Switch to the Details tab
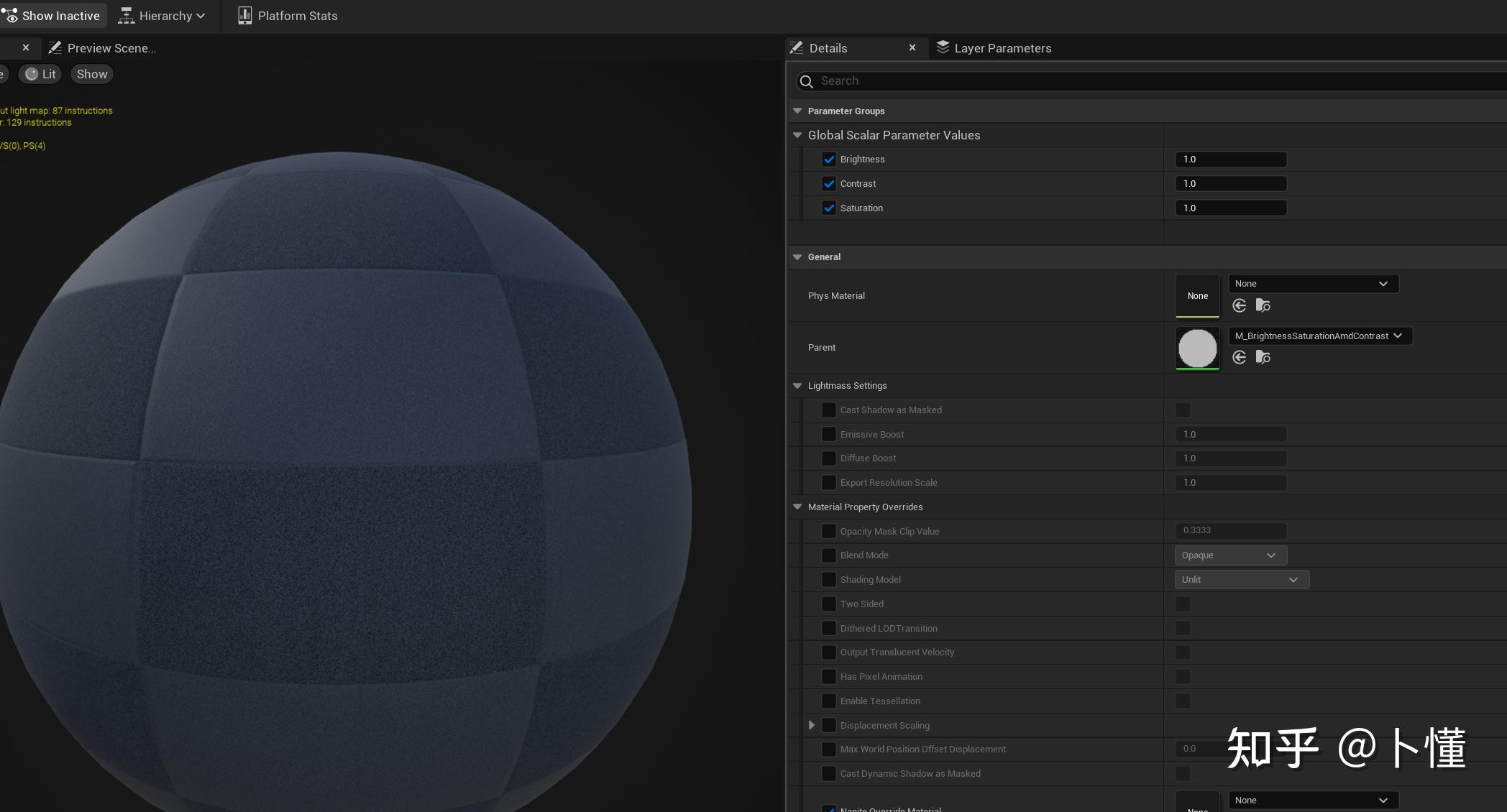This screenshot has height=812, width=1507. pyautogui.click(x=827, y=47)
